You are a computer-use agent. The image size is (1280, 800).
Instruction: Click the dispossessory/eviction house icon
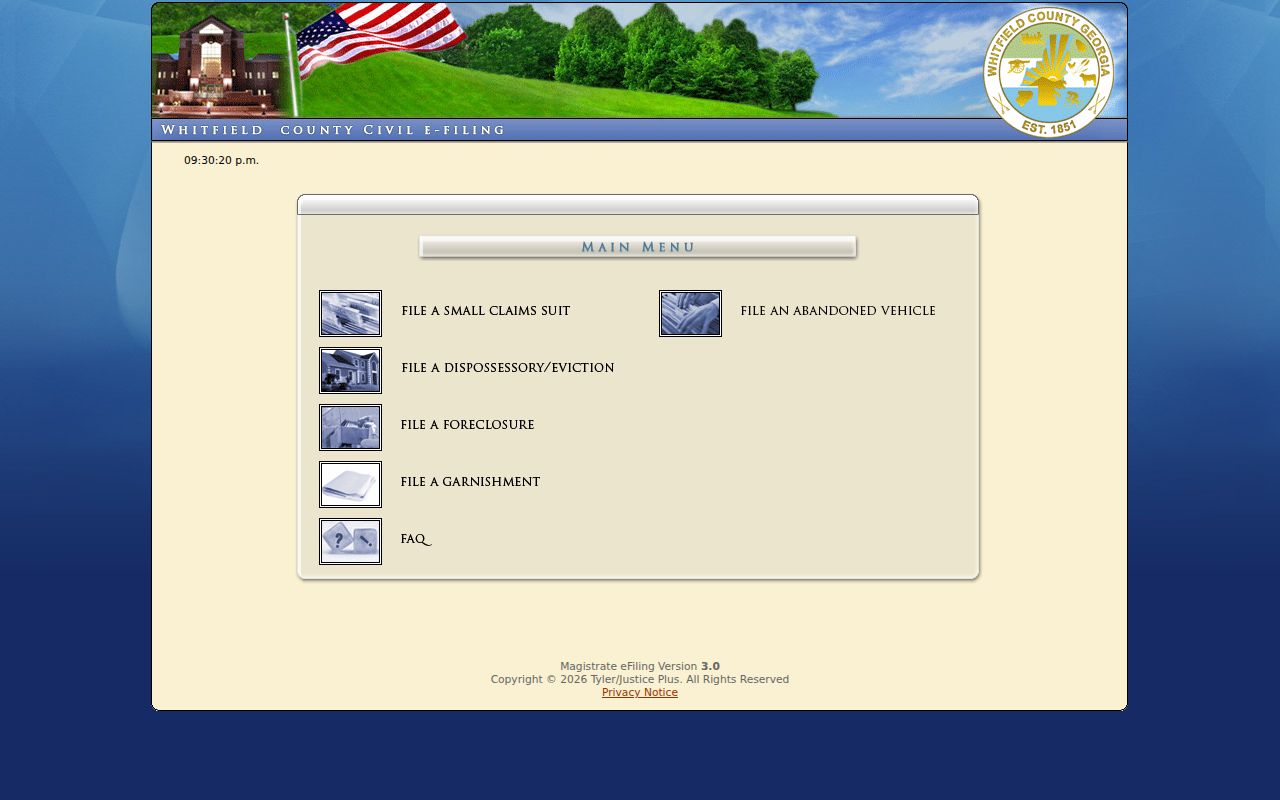350,370
